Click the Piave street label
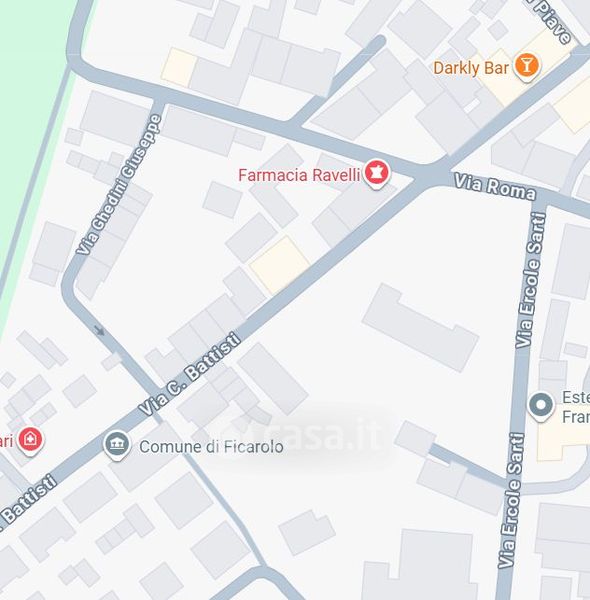 553,21
